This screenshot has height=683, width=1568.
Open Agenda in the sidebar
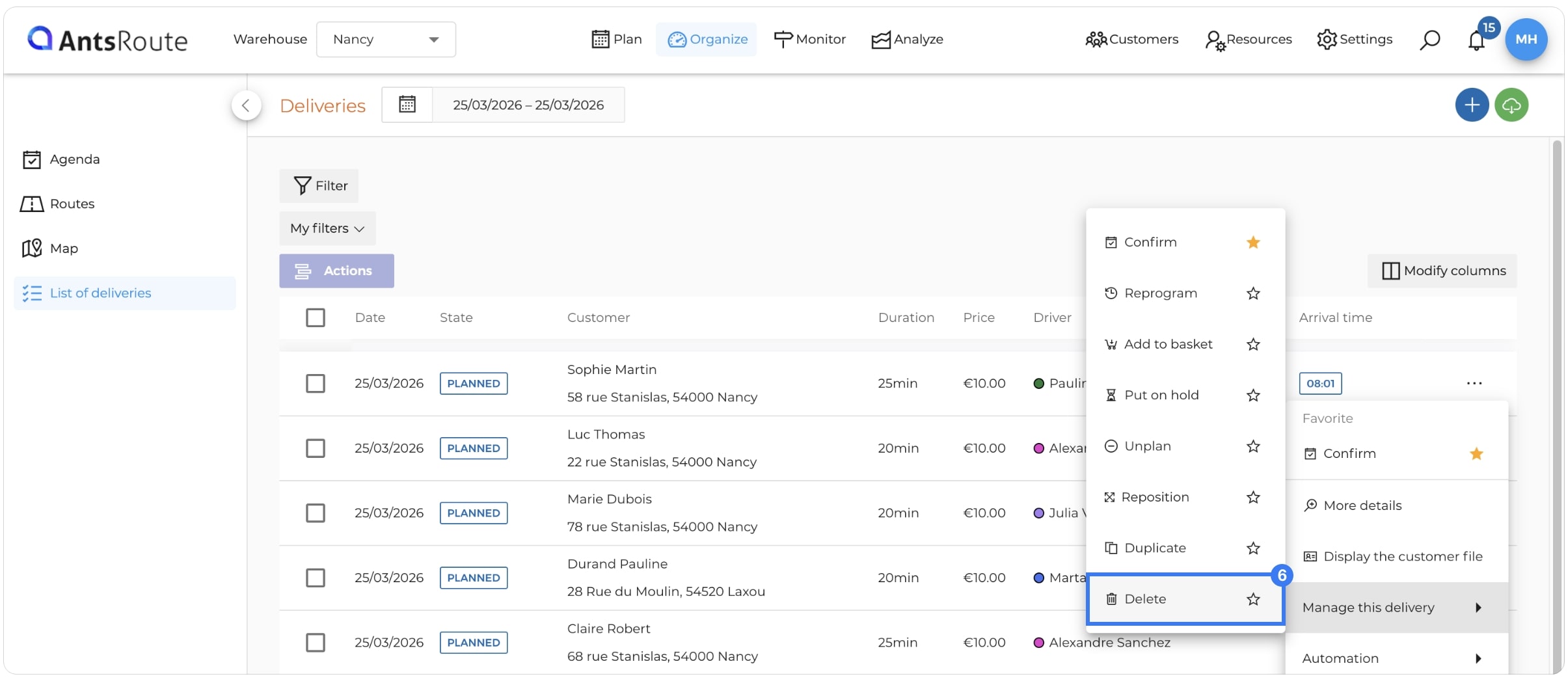click(x=61, y=159)
